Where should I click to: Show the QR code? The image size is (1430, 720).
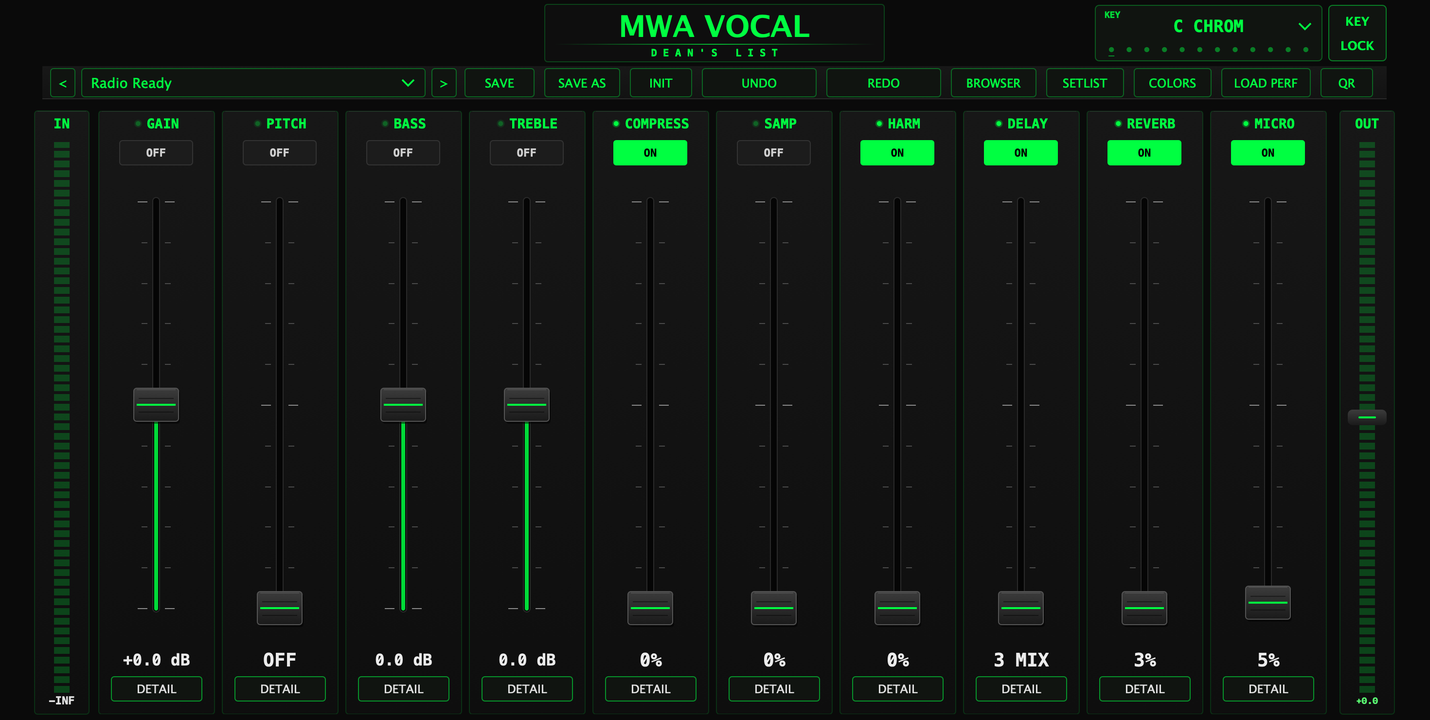pos(1346,83)
